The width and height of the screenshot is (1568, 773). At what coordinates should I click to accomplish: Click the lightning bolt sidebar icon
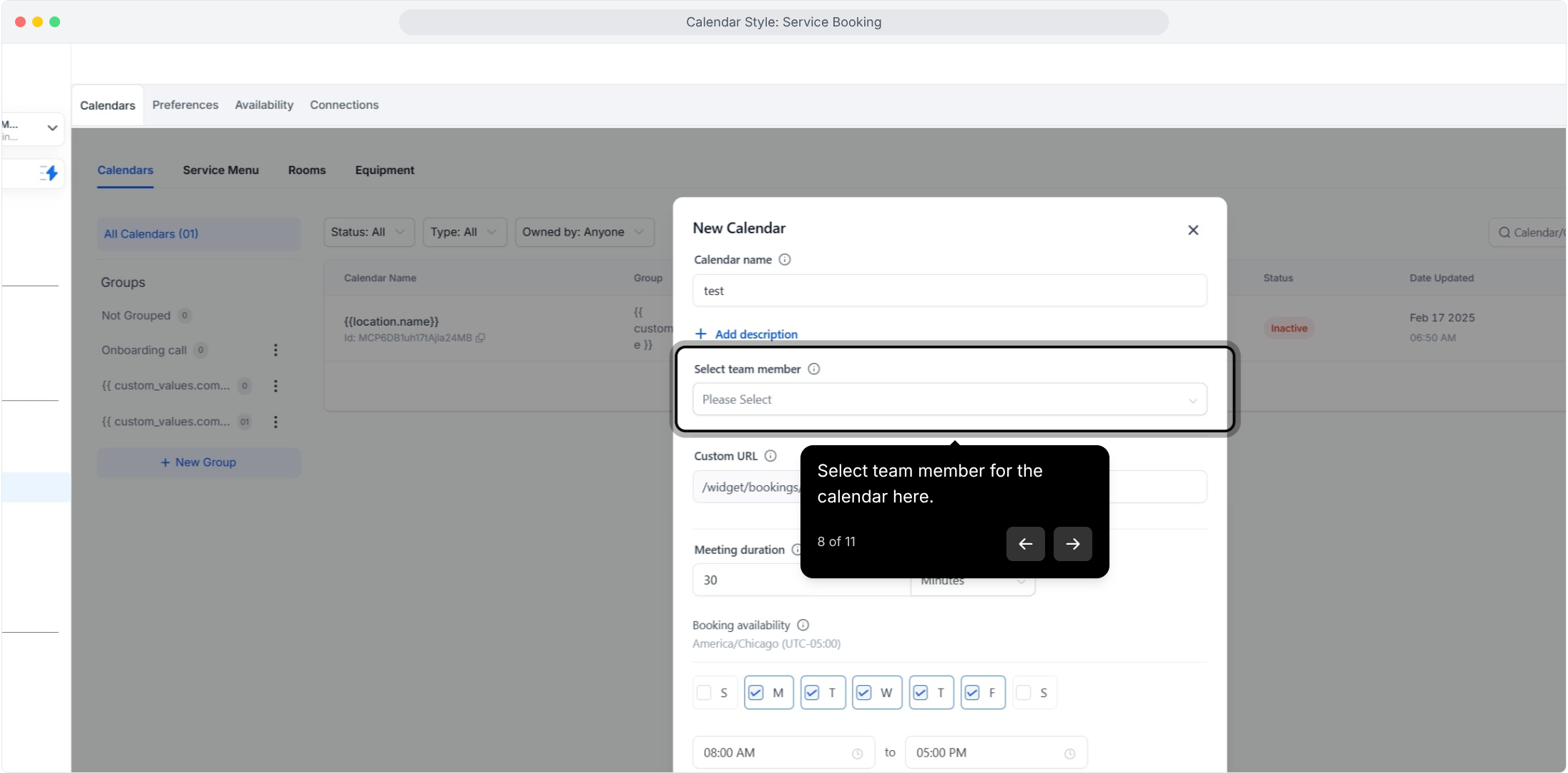(x=49, y=172)
